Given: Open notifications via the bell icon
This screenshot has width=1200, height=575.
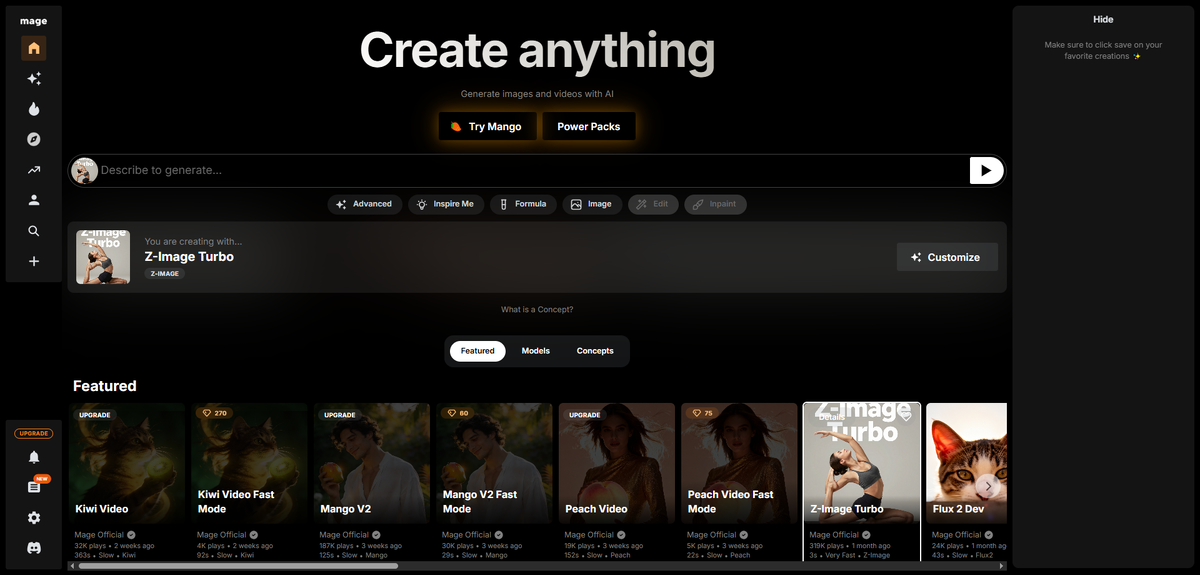Looking at the screenshot, I should (x=34, y=457).
